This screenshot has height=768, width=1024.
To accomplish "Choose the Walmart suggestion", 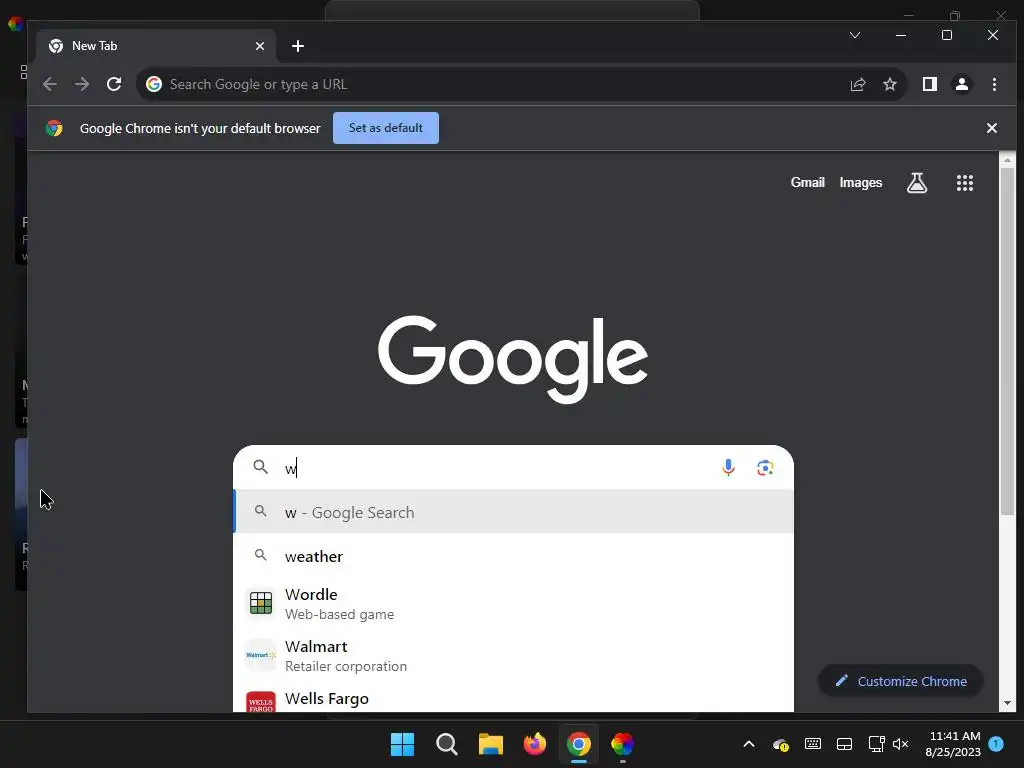I will coord(513,656).
